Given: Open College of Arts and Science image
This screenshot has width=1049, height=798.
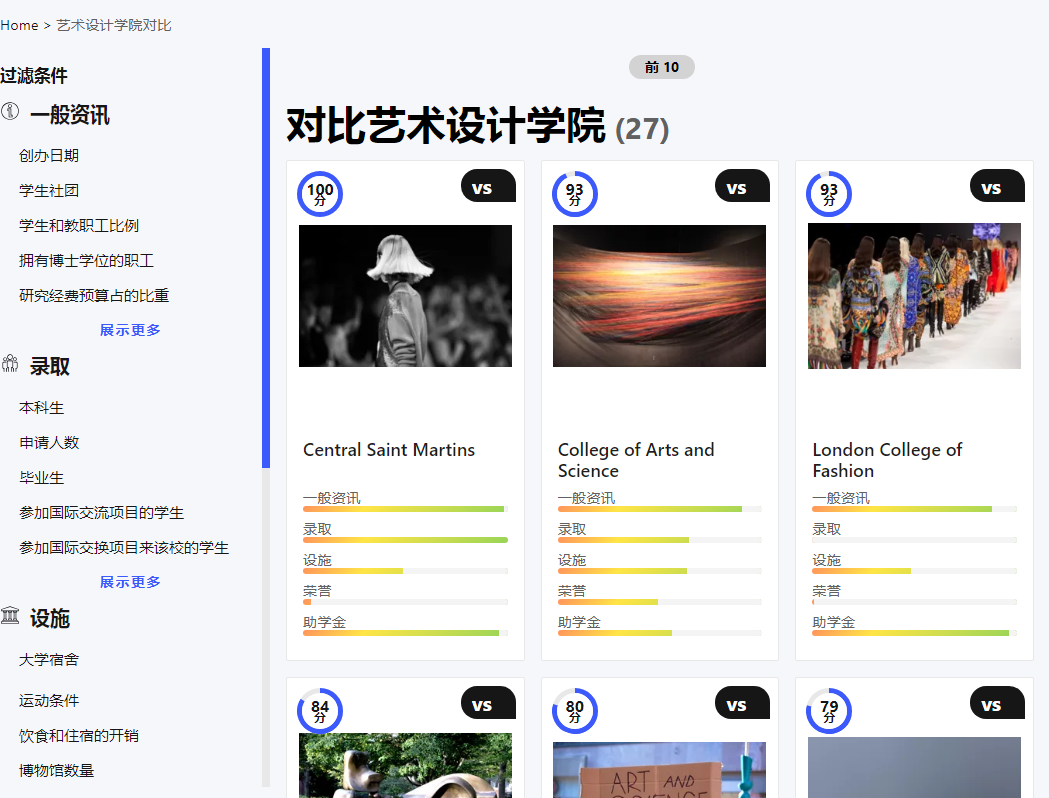Looking at the screenshot, I should (660, 296).
